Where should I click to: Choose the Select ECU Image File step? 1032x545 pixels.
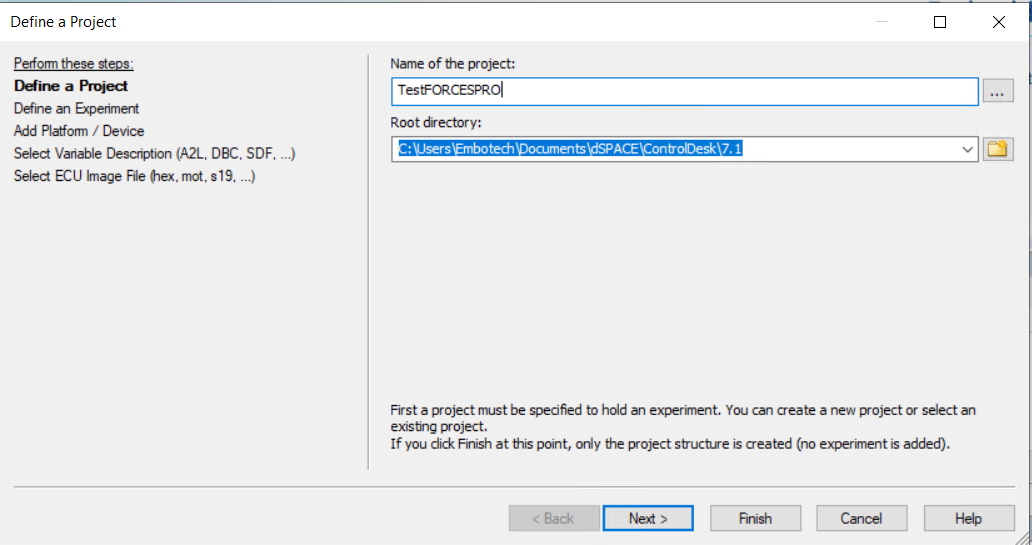(135, 176)
